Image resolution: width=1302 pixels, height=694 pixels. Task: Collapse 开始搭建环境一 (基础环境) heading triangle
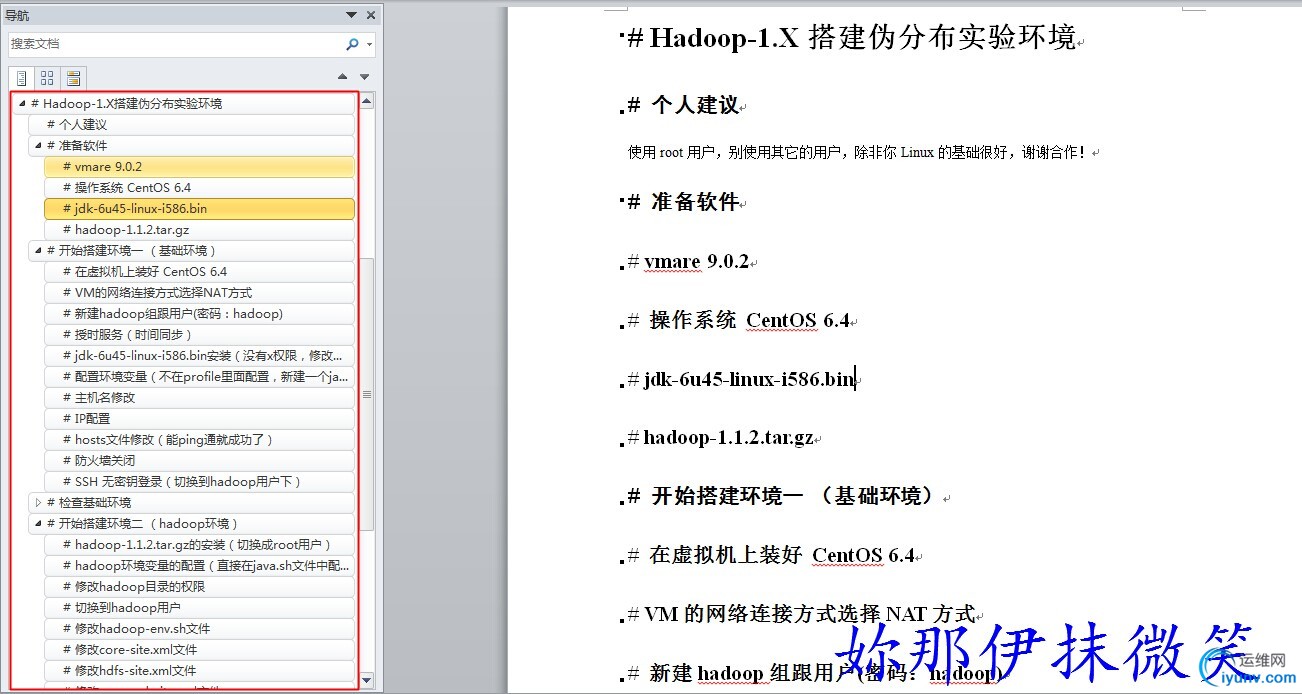click(x=37, y=250)
